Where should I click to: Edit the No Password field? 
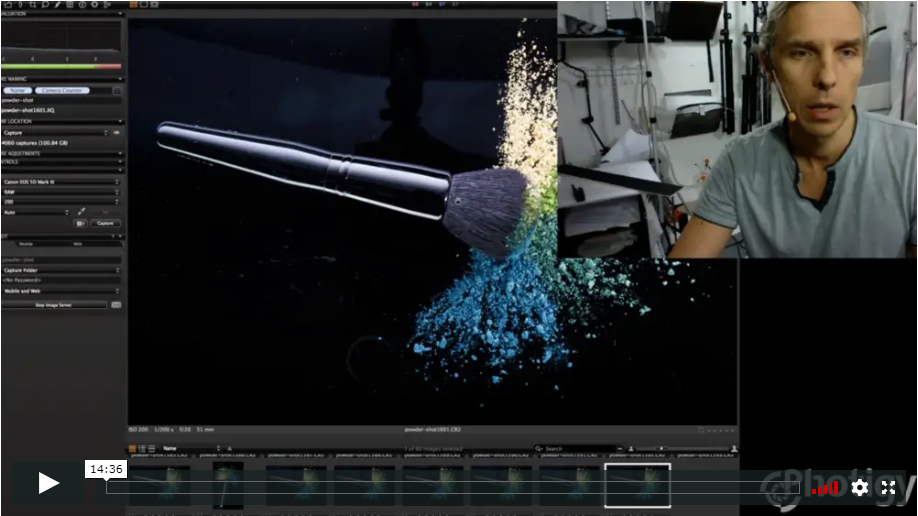tap(61, 281)
